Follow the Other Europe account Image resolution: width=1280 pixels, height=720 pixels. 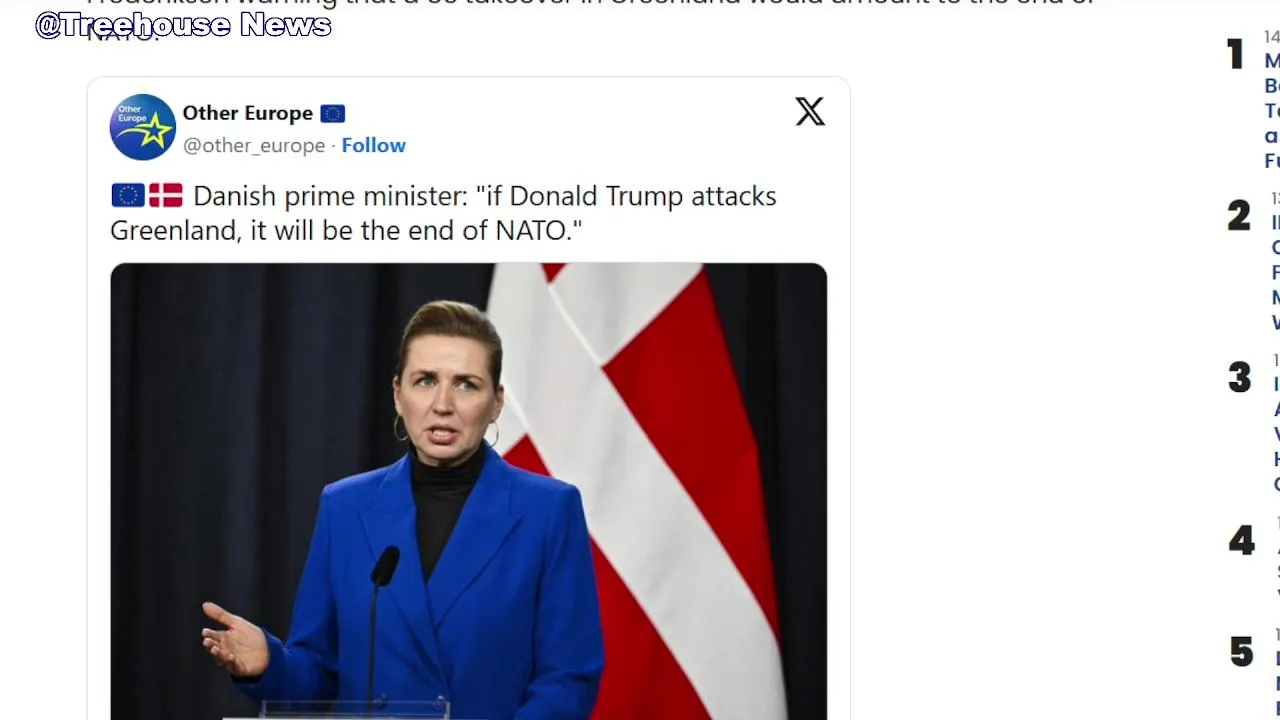(373, 145)
